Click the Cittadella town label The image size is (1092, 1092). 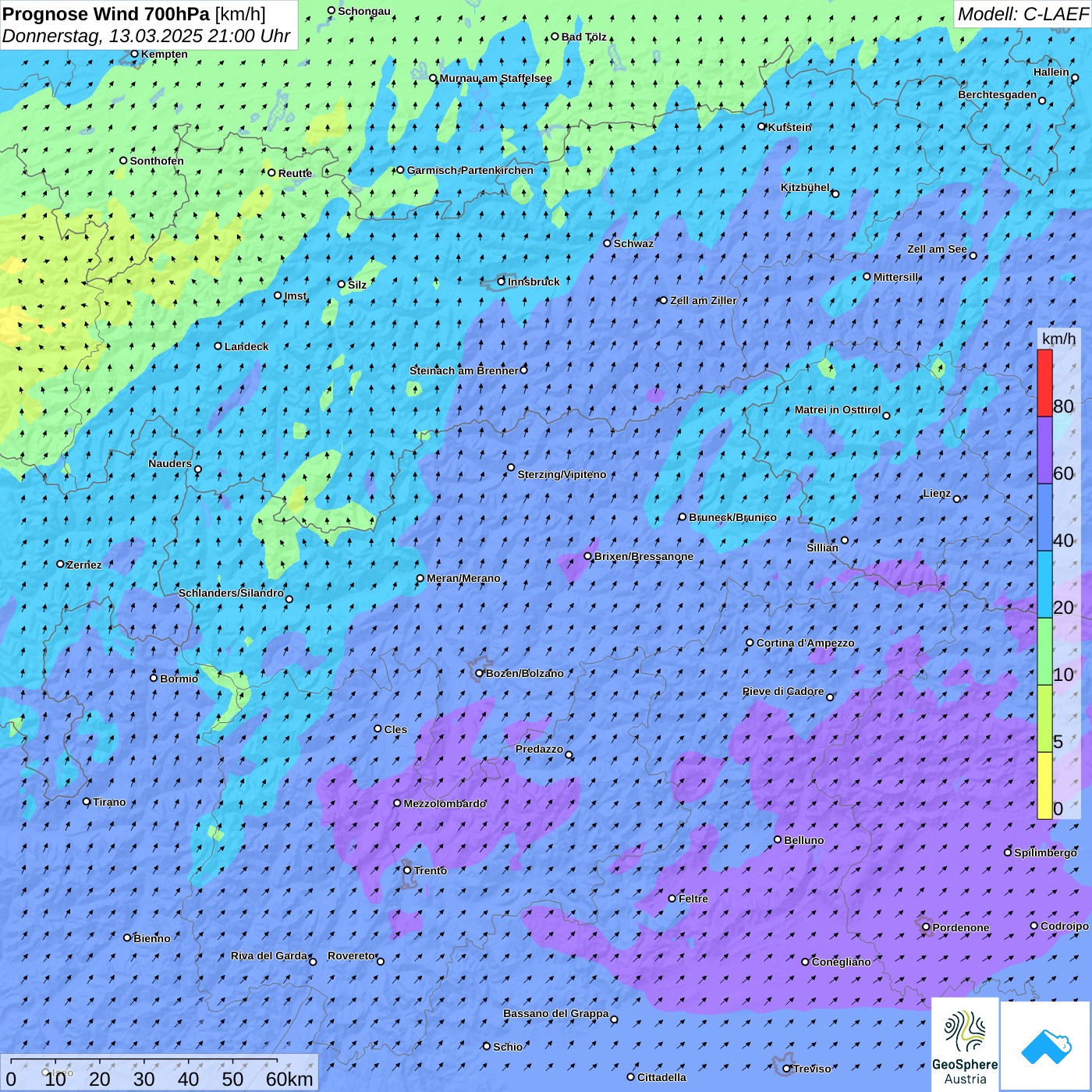coord(661,1077)
